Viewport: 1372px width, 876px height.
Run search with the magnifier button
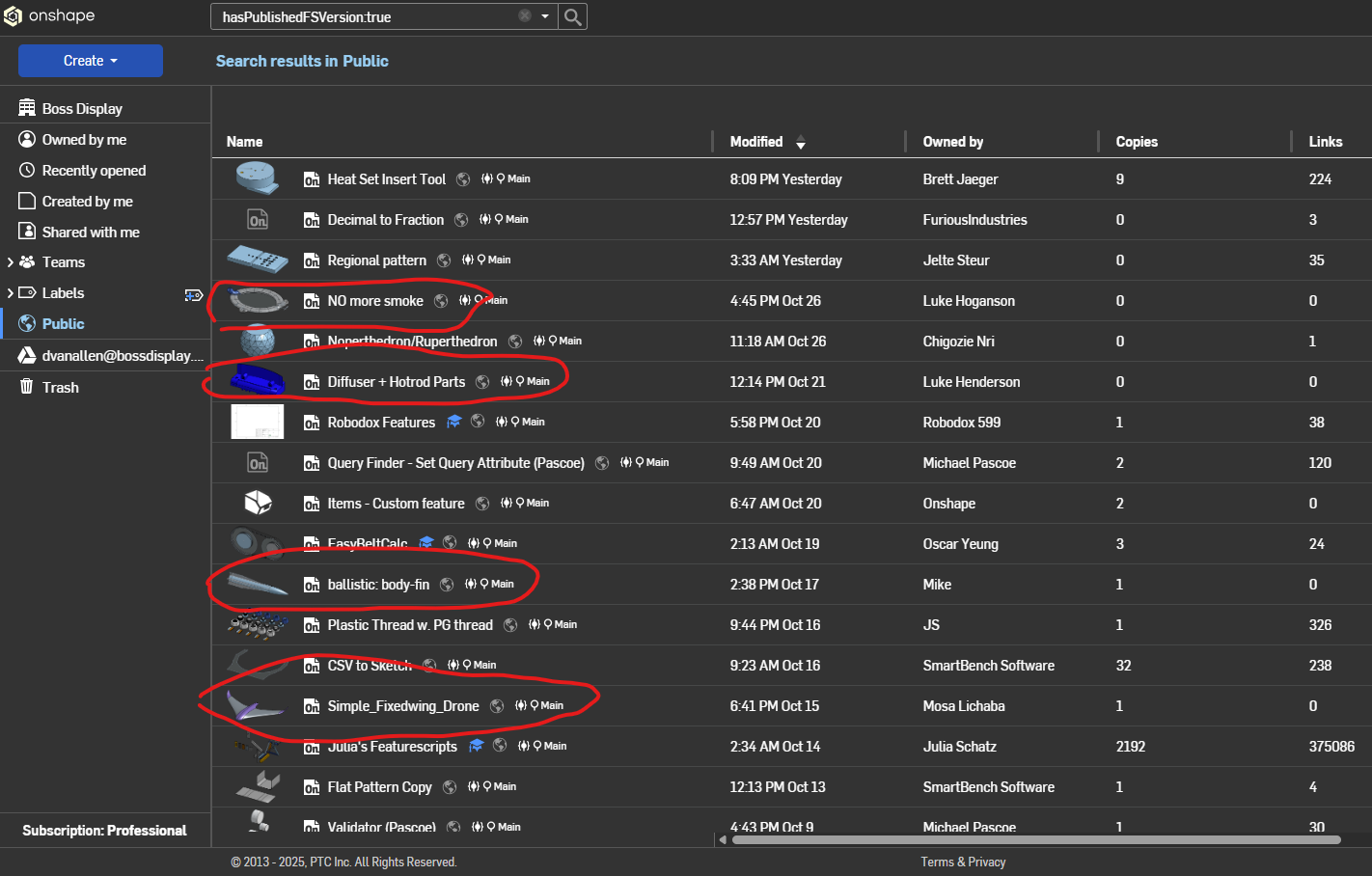click(572, 16)
